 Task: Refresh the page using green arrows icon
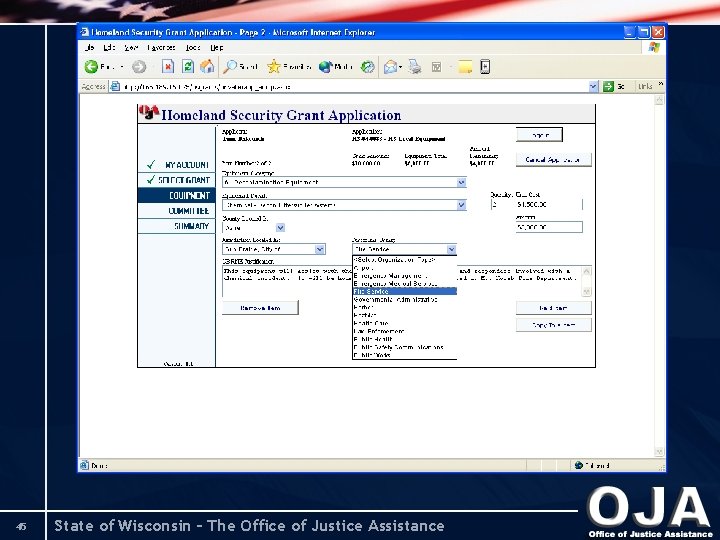[x=188, y=67]
